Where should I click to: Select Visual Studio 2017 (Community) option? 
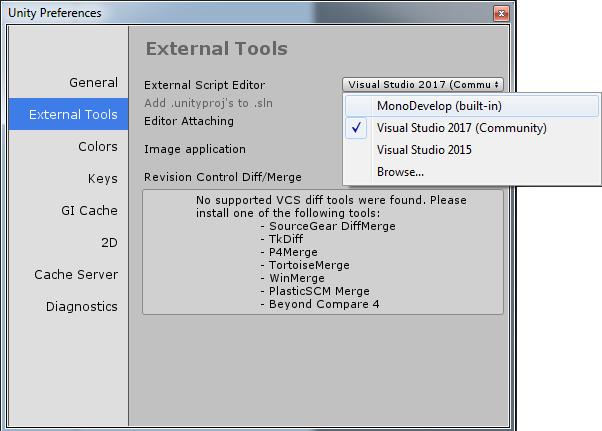[x=472, y=128]
